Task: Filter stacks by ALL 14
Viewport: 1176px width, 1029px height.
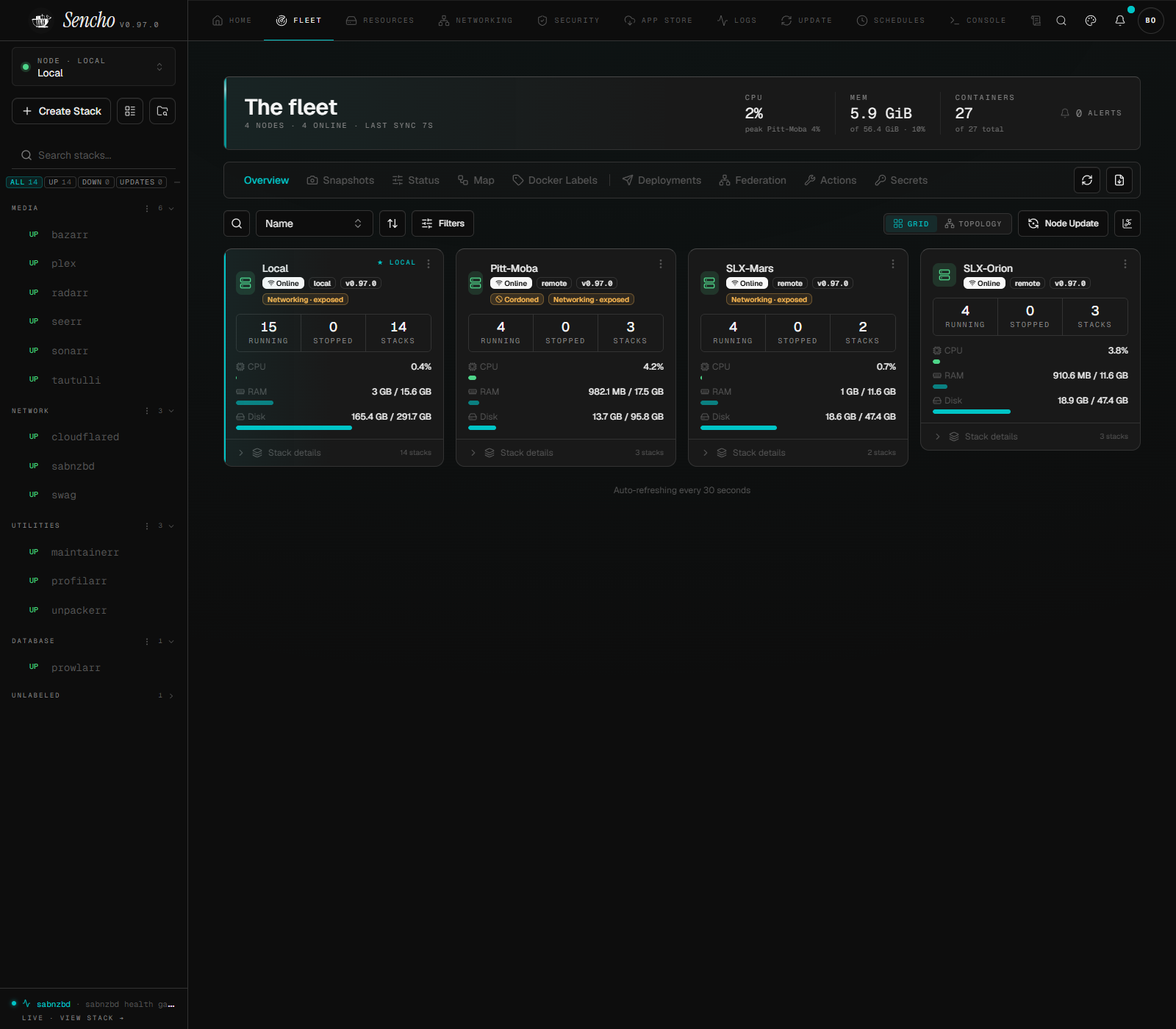Action: 24,182
